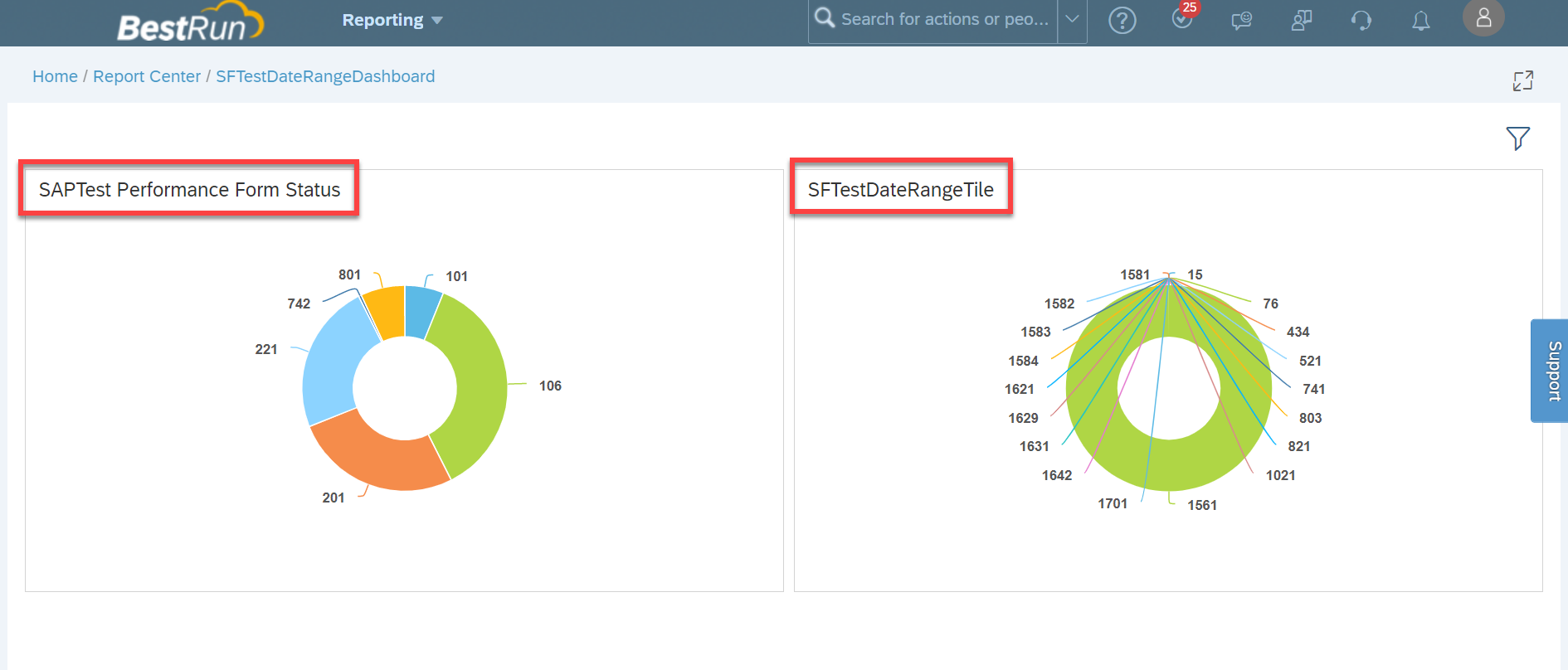Click the 221 chart label
This screenshot has width=1568, height=670.
click(266, 349)
